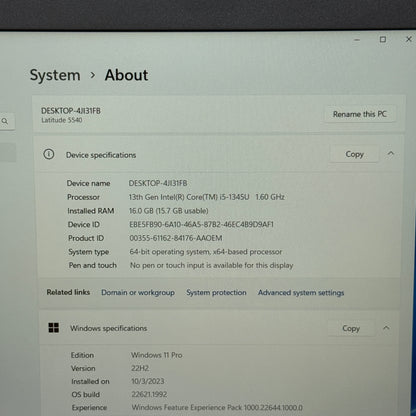Click the 64-bit operating system value

tap(206, 252)
